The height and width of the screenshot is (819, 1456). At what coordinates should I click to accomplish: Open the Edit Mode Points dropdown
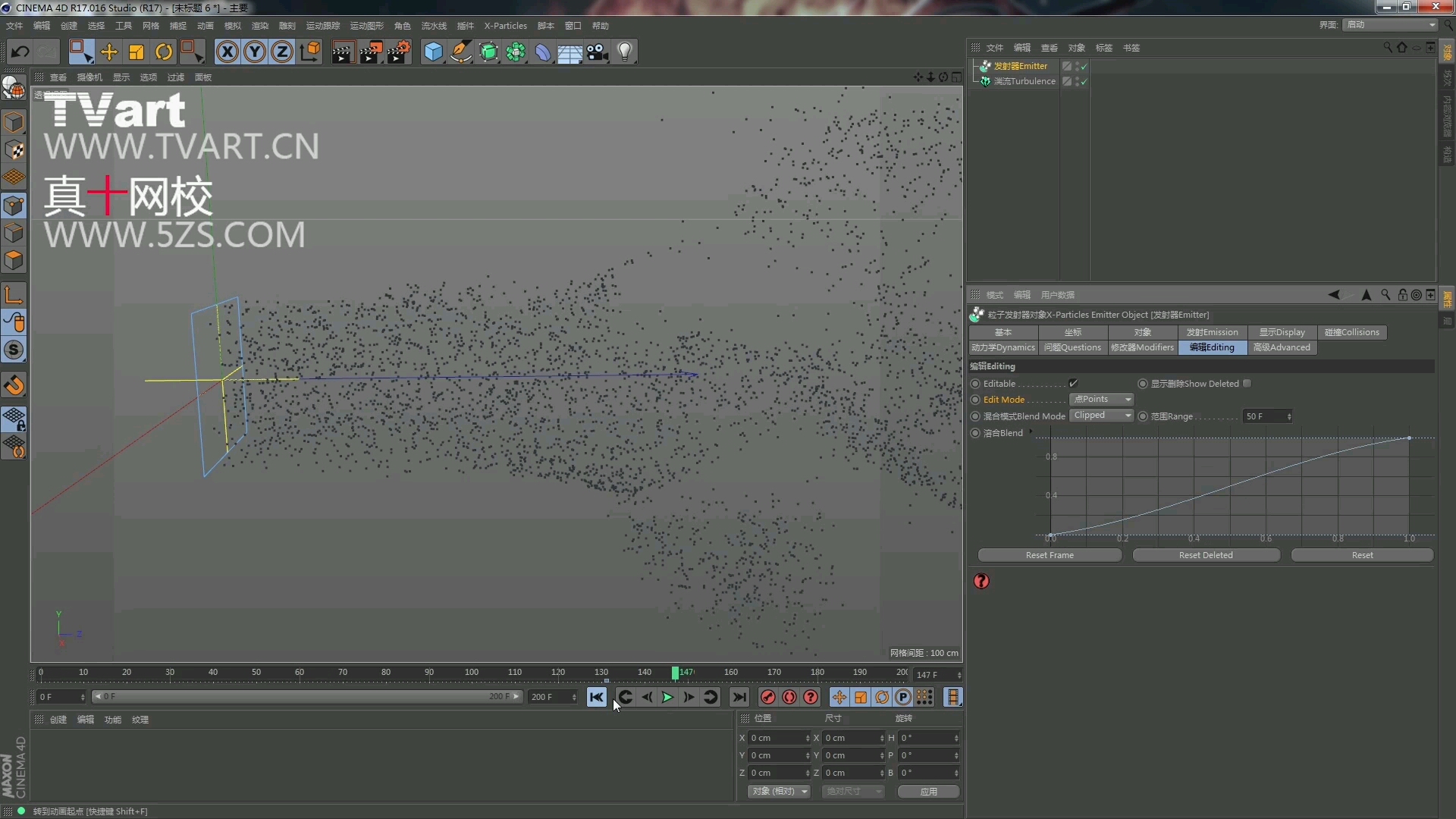pos(1101,399)
